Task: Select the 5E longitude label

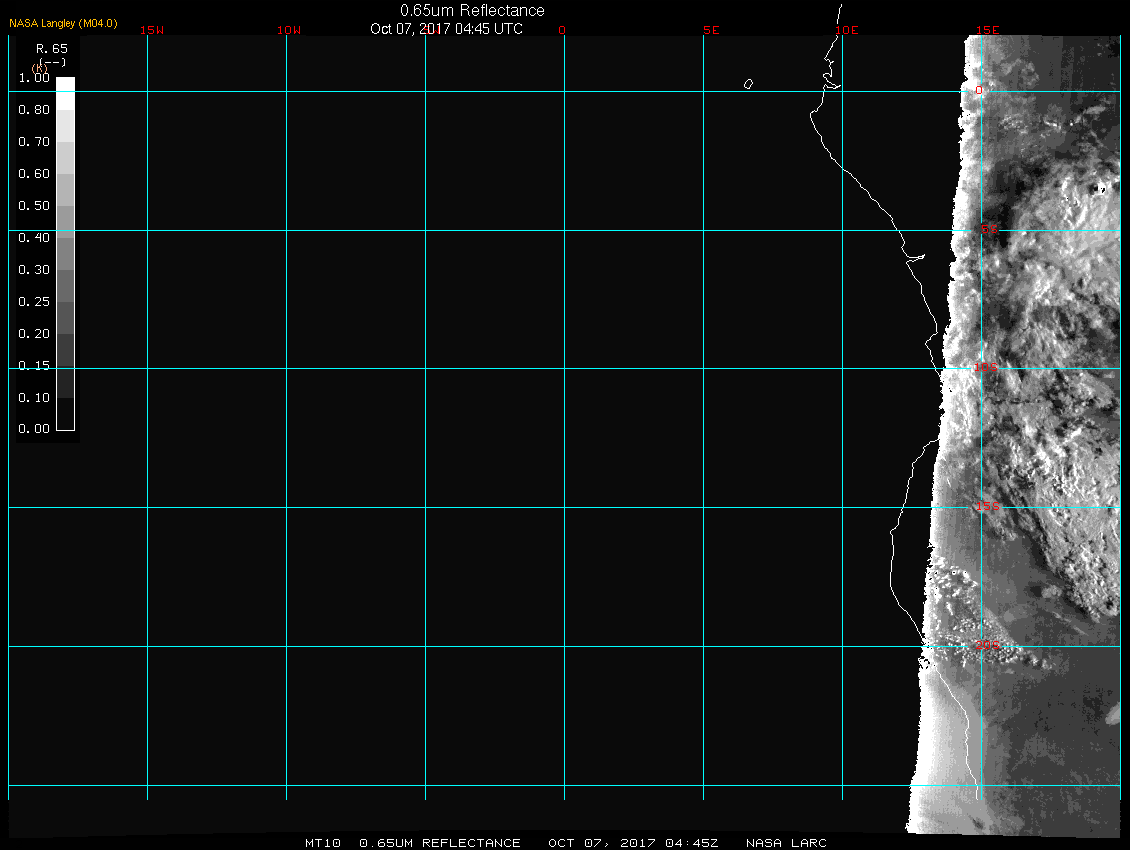Action: coord(711,30)
